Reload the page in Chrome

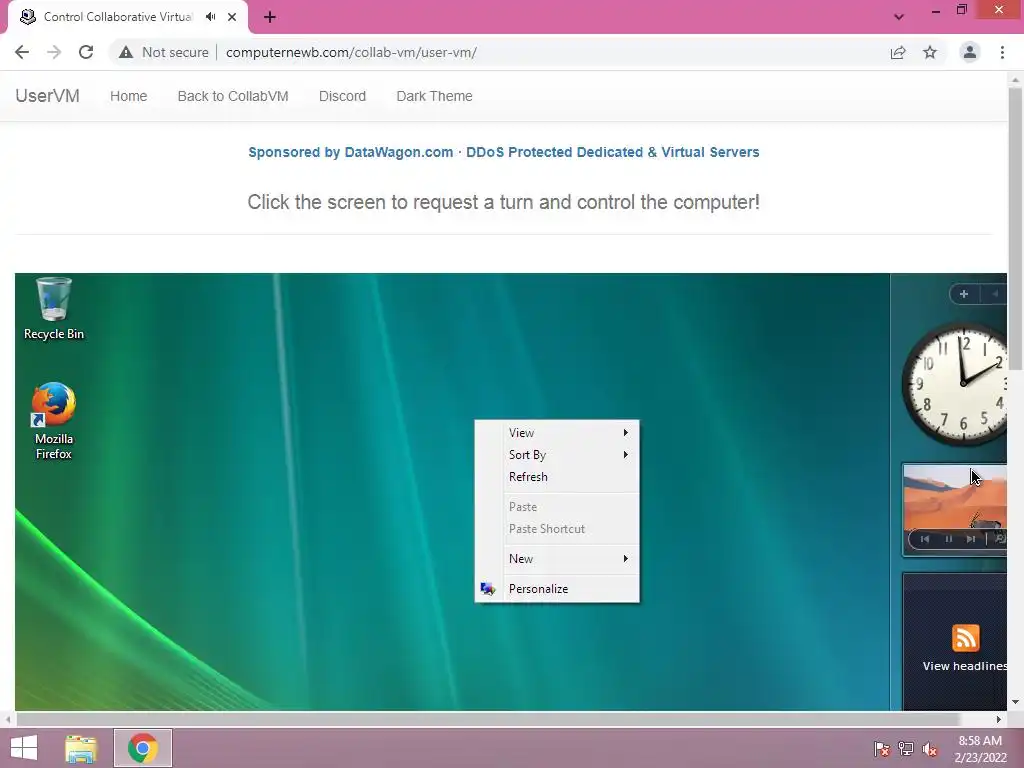[x=86, y=52]
